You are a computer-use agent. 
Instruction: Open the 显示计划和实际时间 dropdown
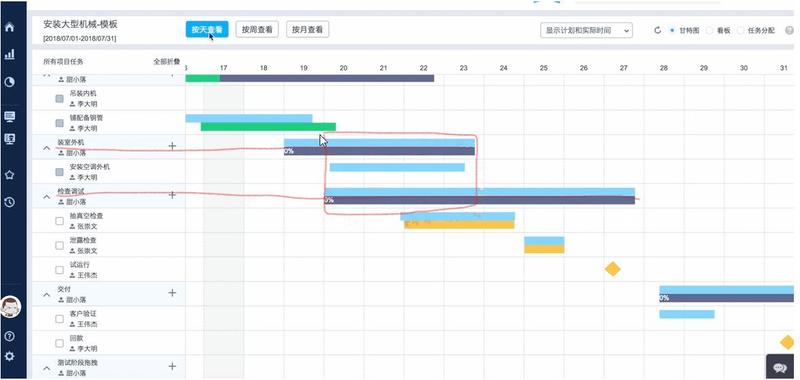coord(586,31)
